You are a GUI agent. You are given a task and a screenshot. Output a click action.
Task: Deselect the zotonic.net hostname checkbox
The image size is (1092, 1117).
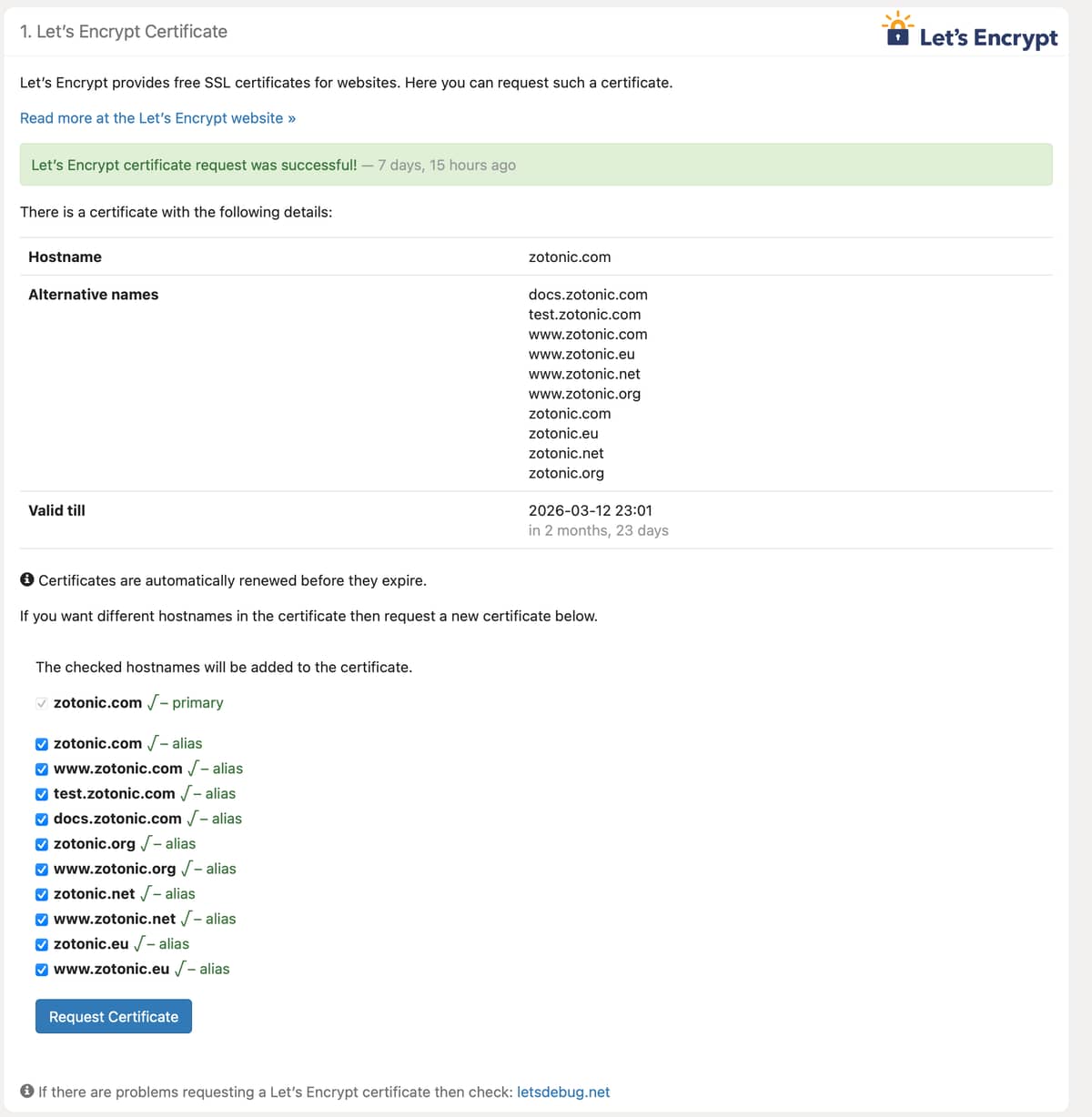42,894
